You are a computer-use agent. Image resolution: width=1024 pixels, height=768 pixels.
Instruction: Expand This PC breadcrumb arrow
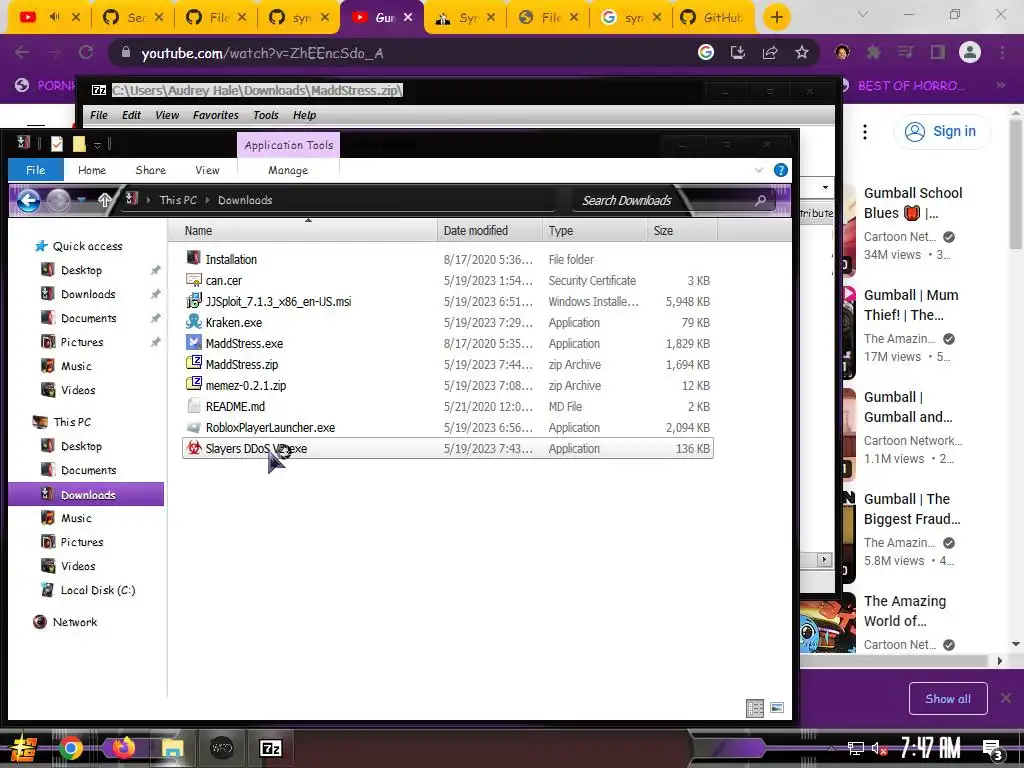click(208, 200)
